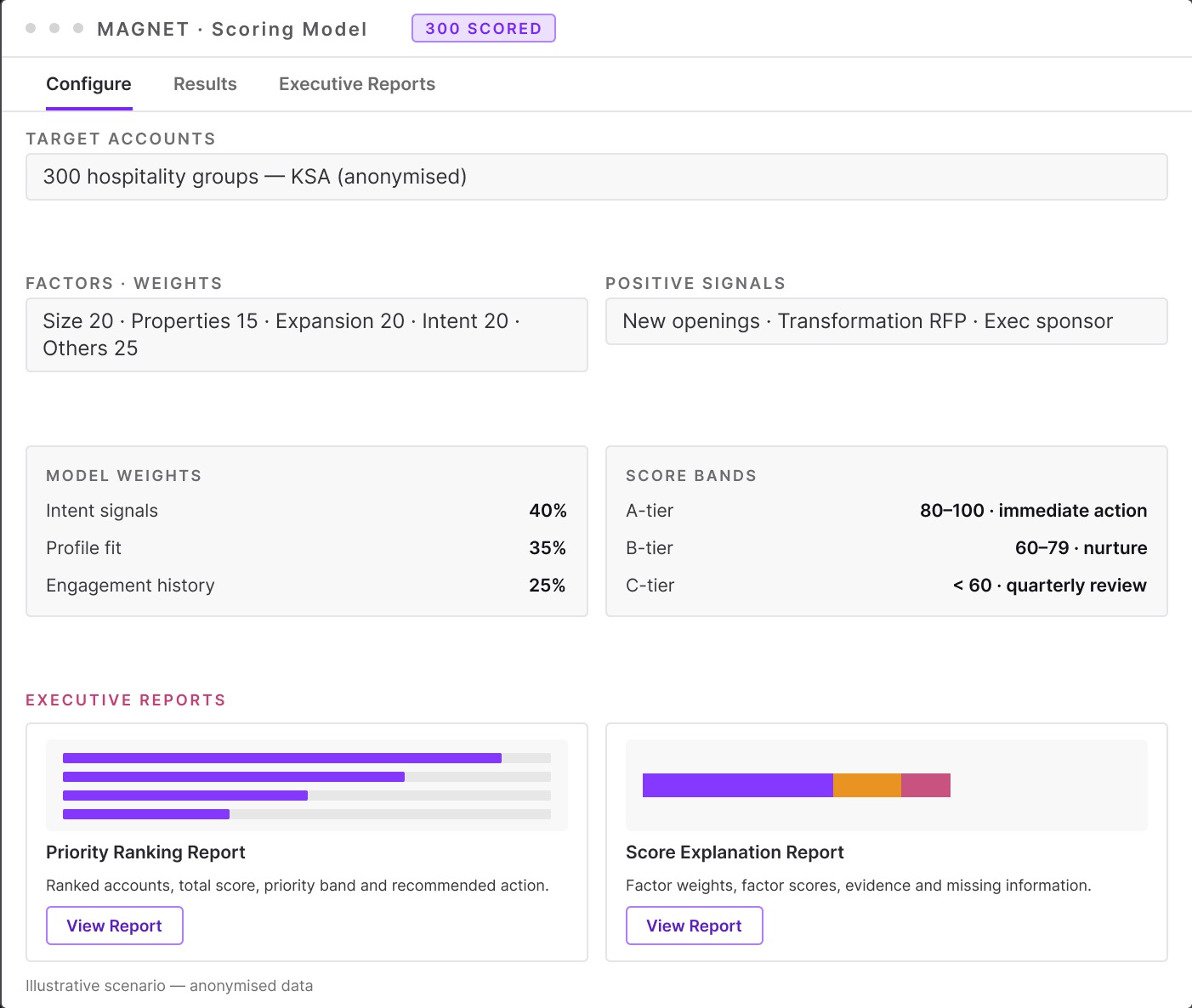Select the A-tier score band label
The image size is (1192, 1008).
coord(650,511)
